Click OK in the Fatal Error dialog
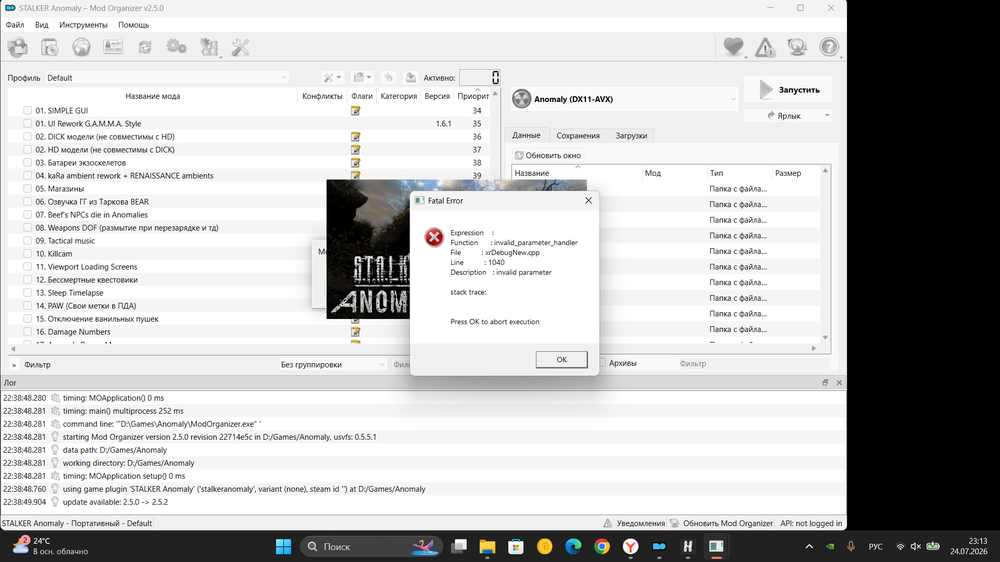The height and width of the screenshot is (562, 1000). point(561,359)
